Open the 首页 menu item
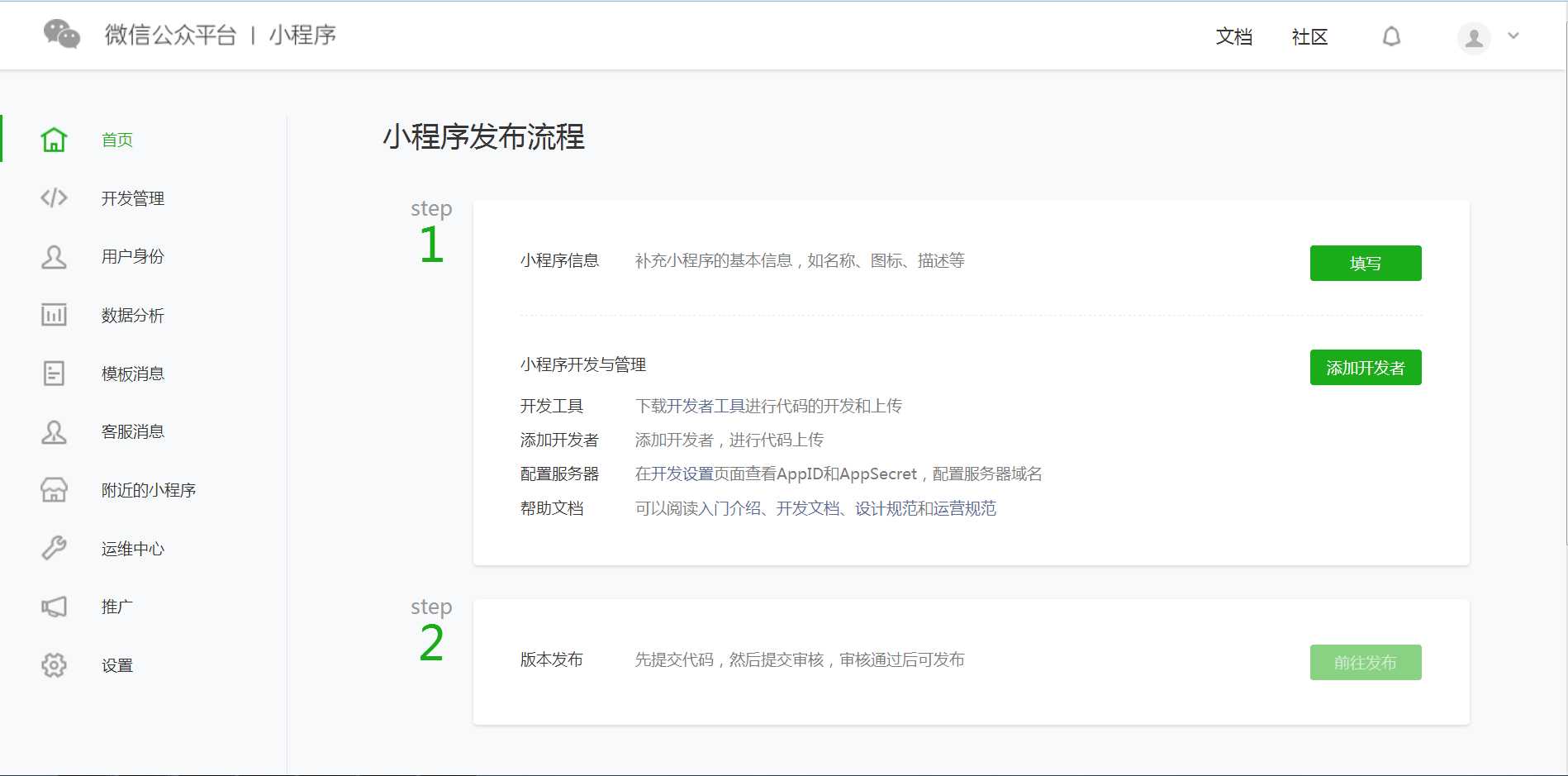Image resolution: width=1568 pixels, height=776 pixels. [x=117, y=140]
